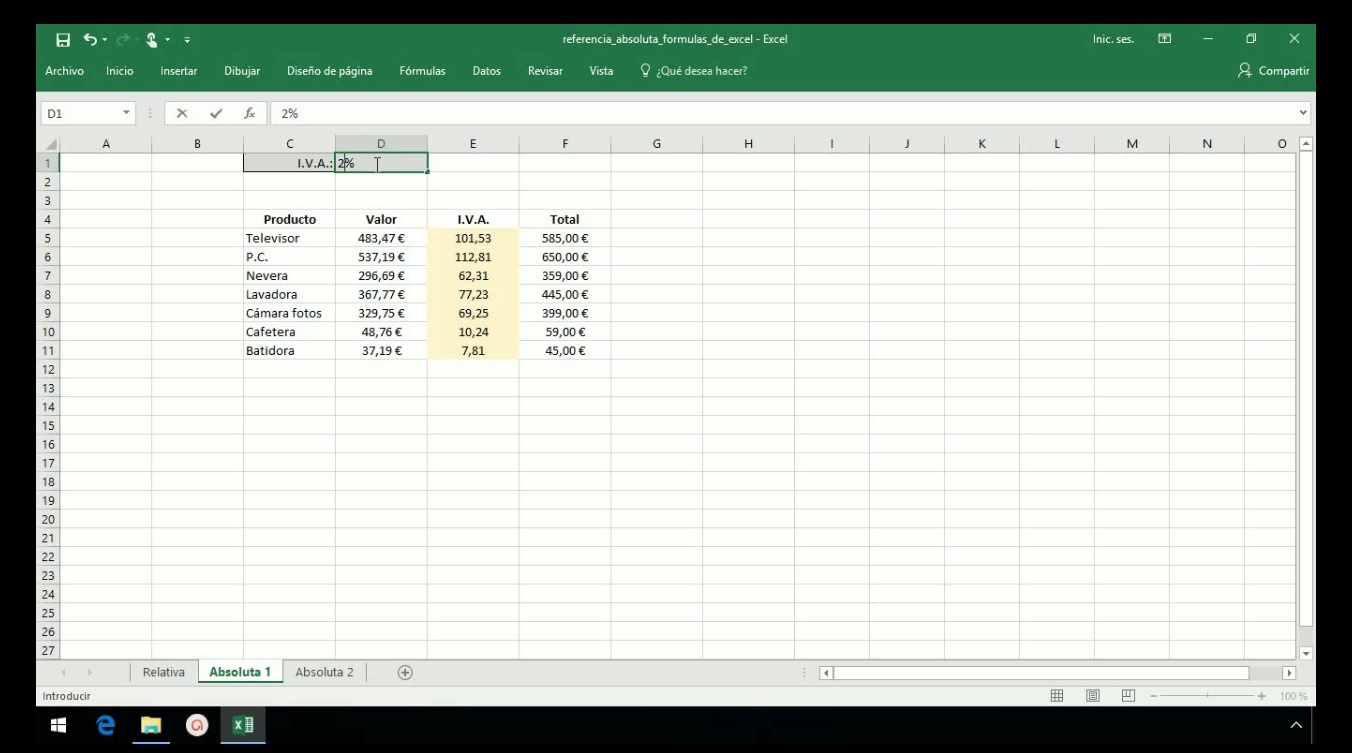Open the Fórmulas tab
The image size is (1352, 753).
[422, 71]
